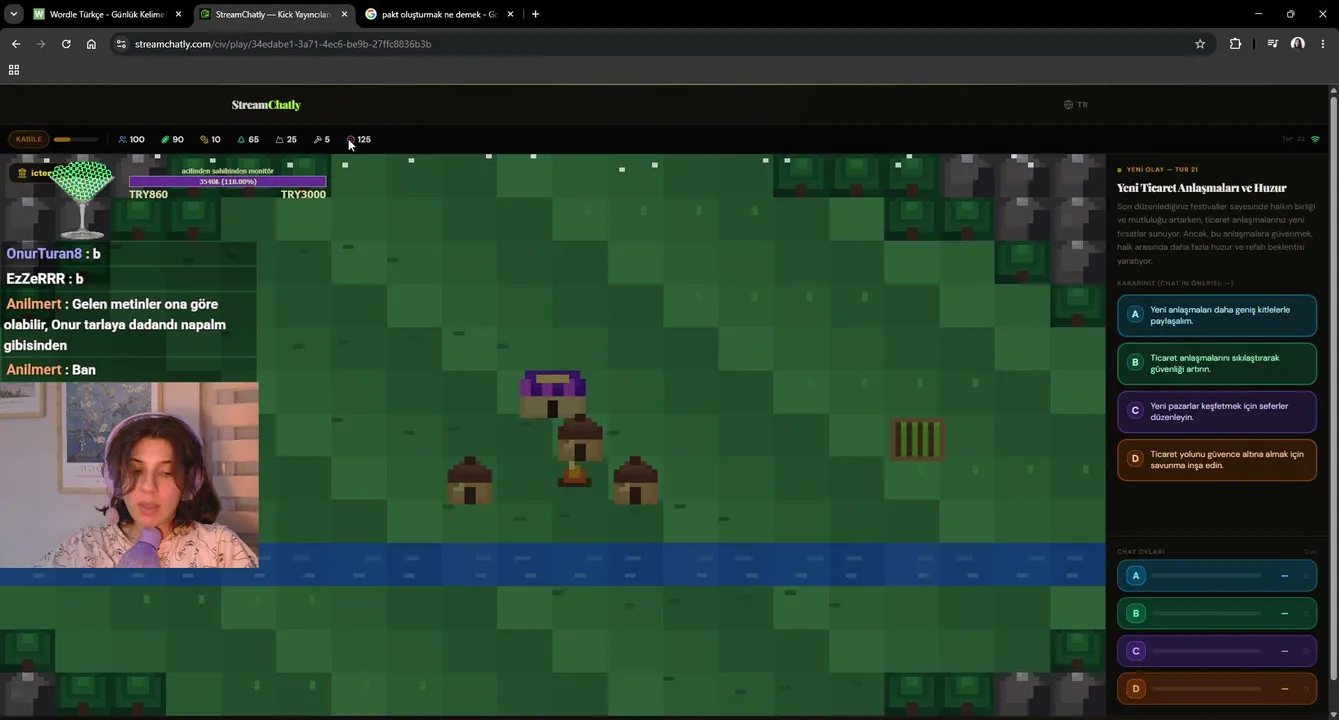Bookmark this page with the star icon
The width and height of the screenshot is (1339, 720).
1200,44
